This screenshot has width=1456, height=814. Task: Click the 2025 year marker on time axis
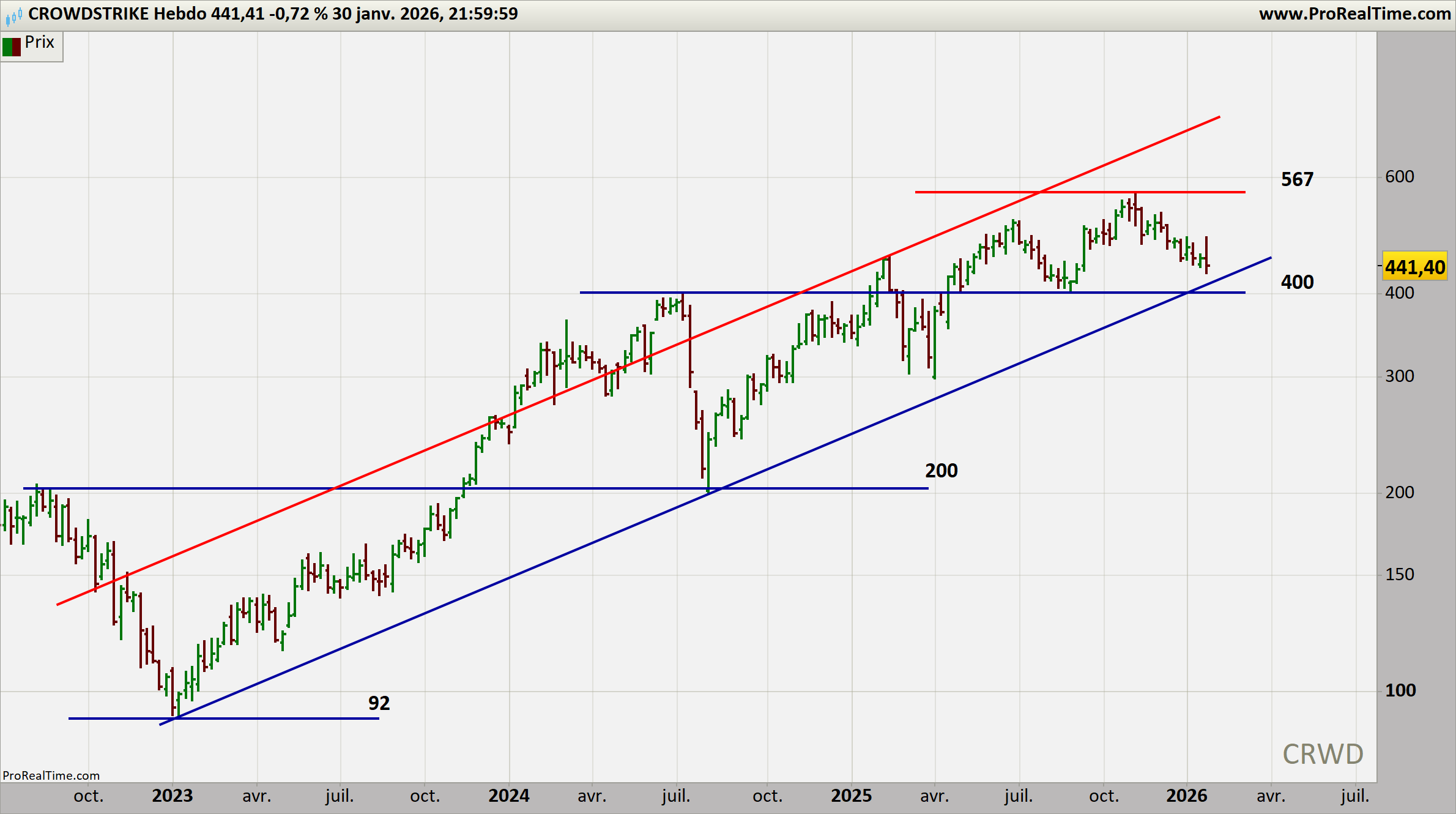coord(851,796)
